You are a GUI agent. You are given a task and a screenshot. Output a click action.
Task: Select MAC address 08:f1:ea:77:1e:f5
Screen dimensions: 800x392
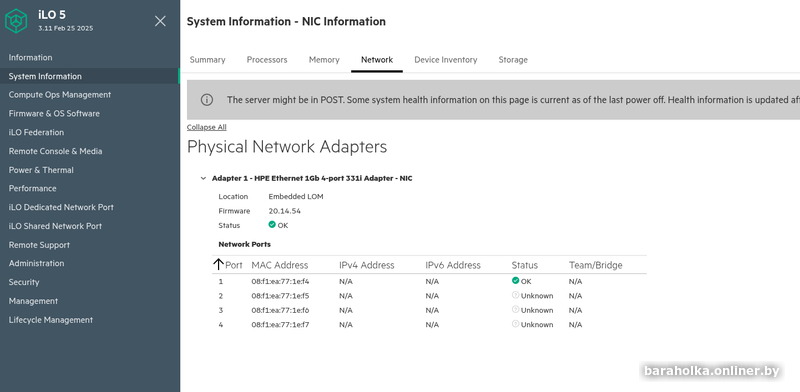(x=280, y=296)
